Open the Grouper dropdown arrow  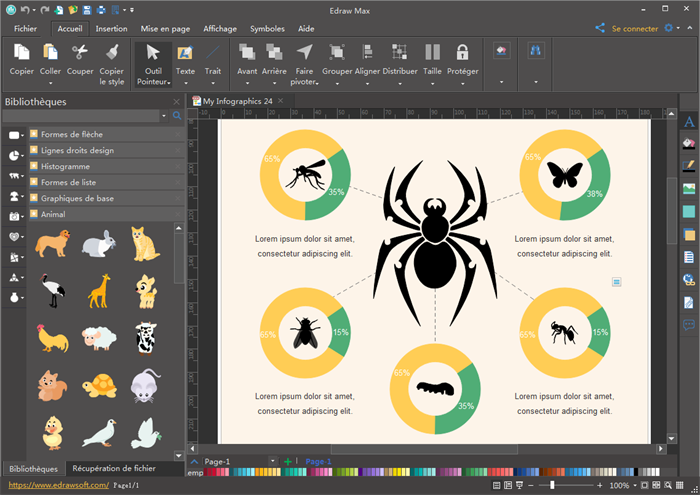[337, 83]
